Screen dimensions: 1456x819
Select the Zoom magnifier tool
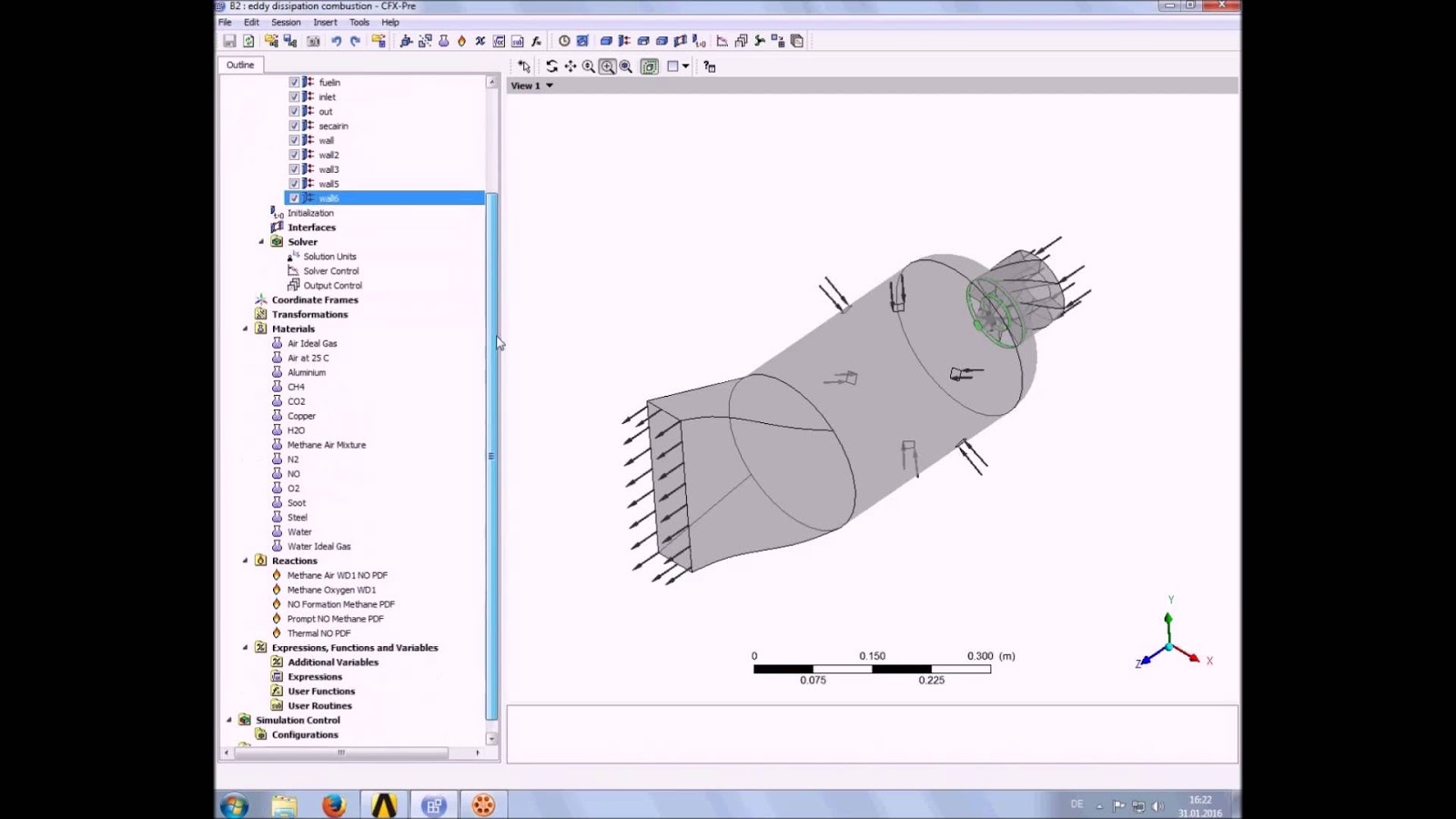point(589,66)
